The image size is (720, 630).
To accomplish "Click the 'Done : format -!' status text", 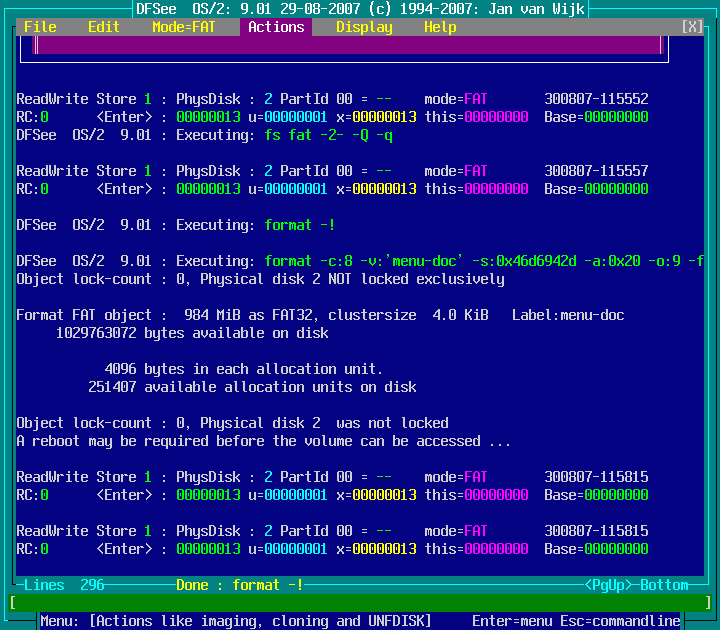I will click(240, 585).
